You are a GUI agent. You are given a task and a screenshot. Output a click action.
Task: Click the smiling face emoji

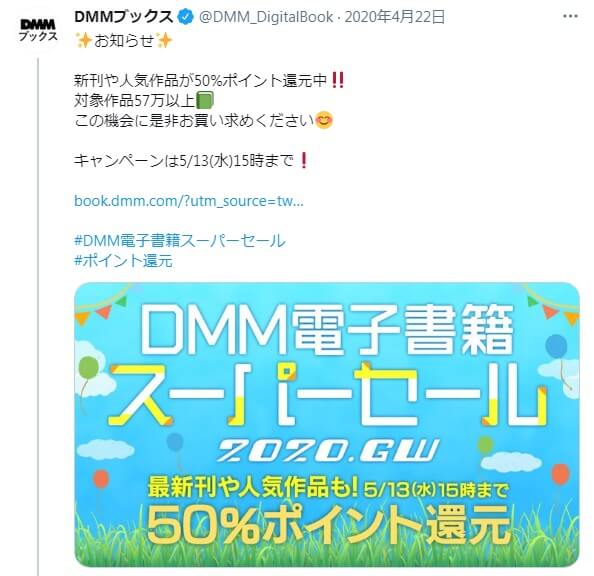tap(324, 121)
